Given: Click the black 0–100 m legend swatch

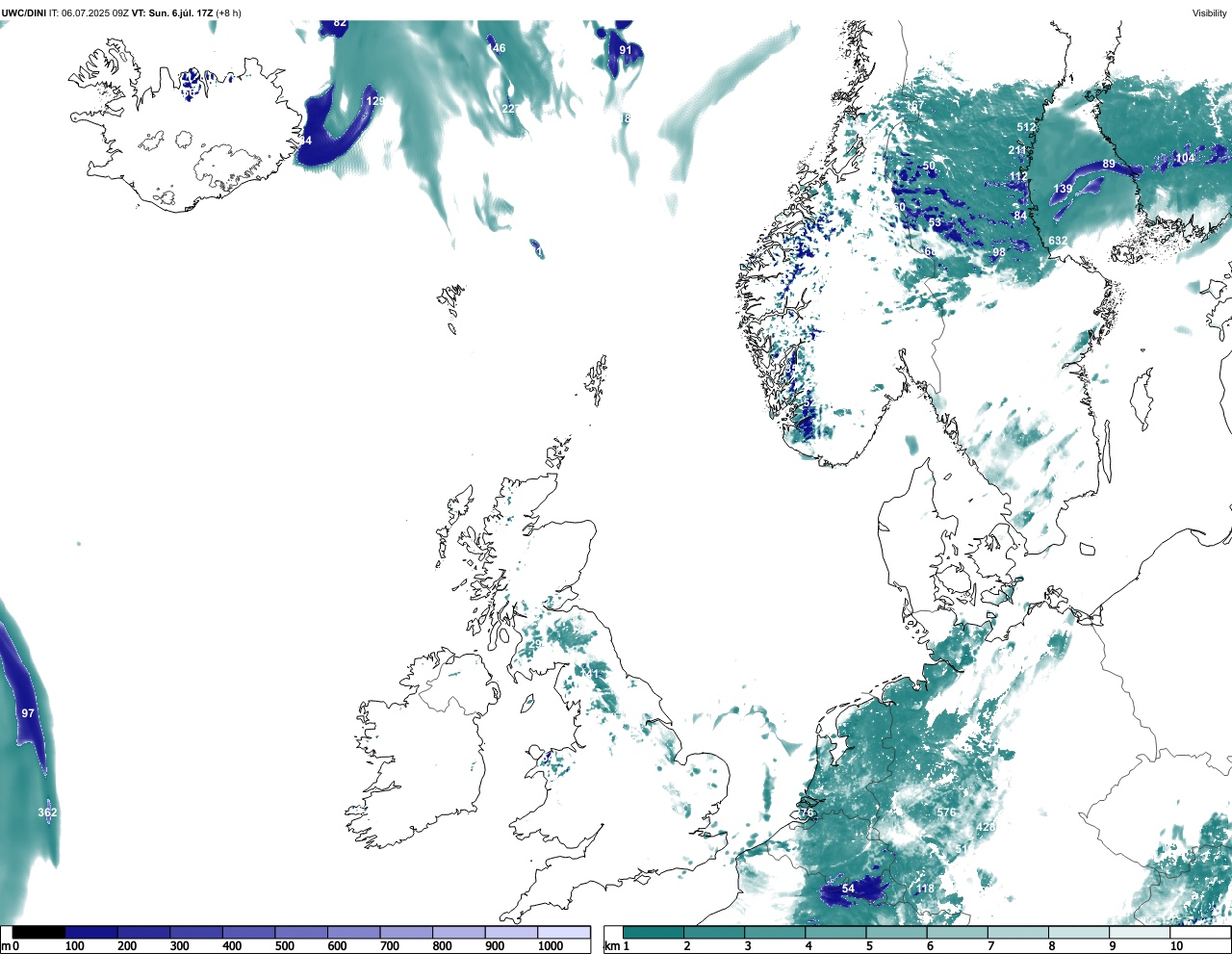Looking at the screenshot, I should click(x=38, y=932).
